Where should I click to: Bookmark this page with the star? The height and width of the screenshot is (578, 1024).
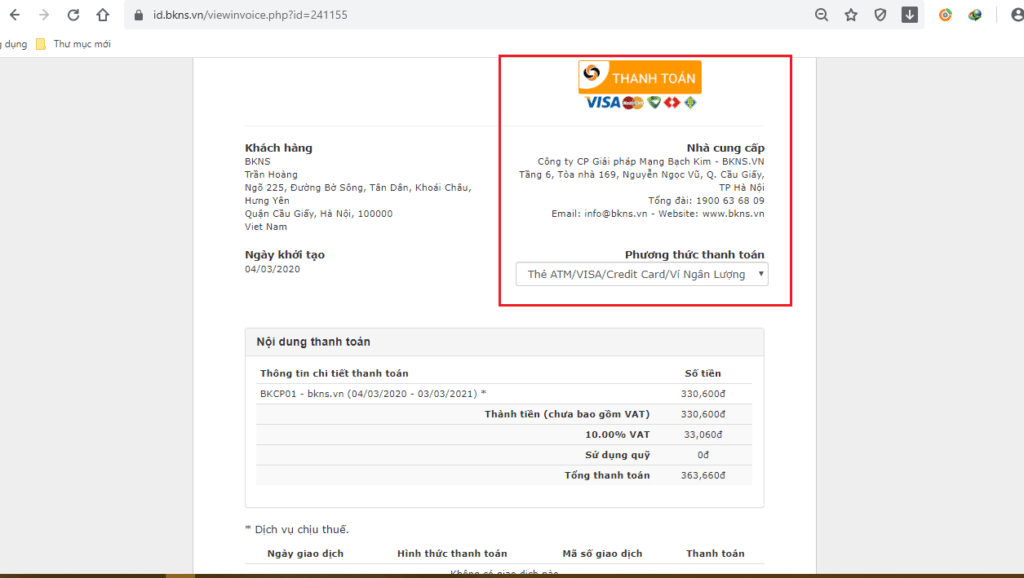coord(851,15)
